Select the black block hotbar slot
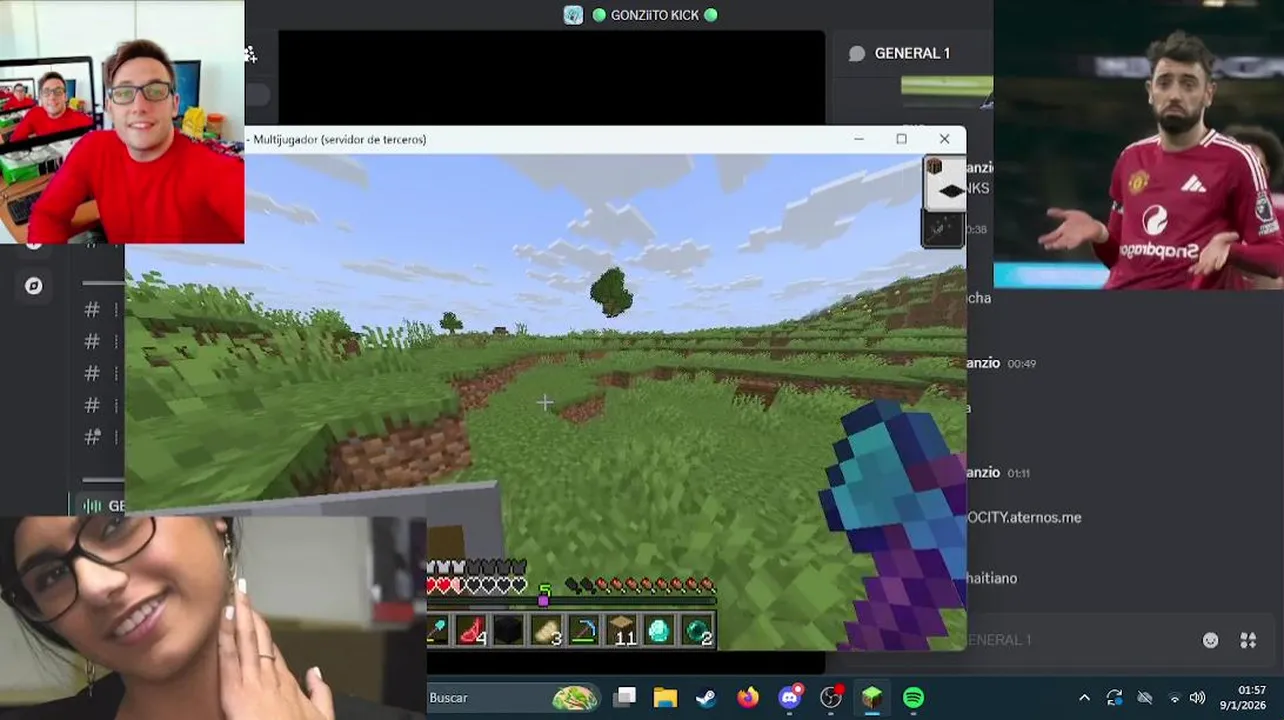The width and height of the screenshot is (1284, 720). pos(508,630)
